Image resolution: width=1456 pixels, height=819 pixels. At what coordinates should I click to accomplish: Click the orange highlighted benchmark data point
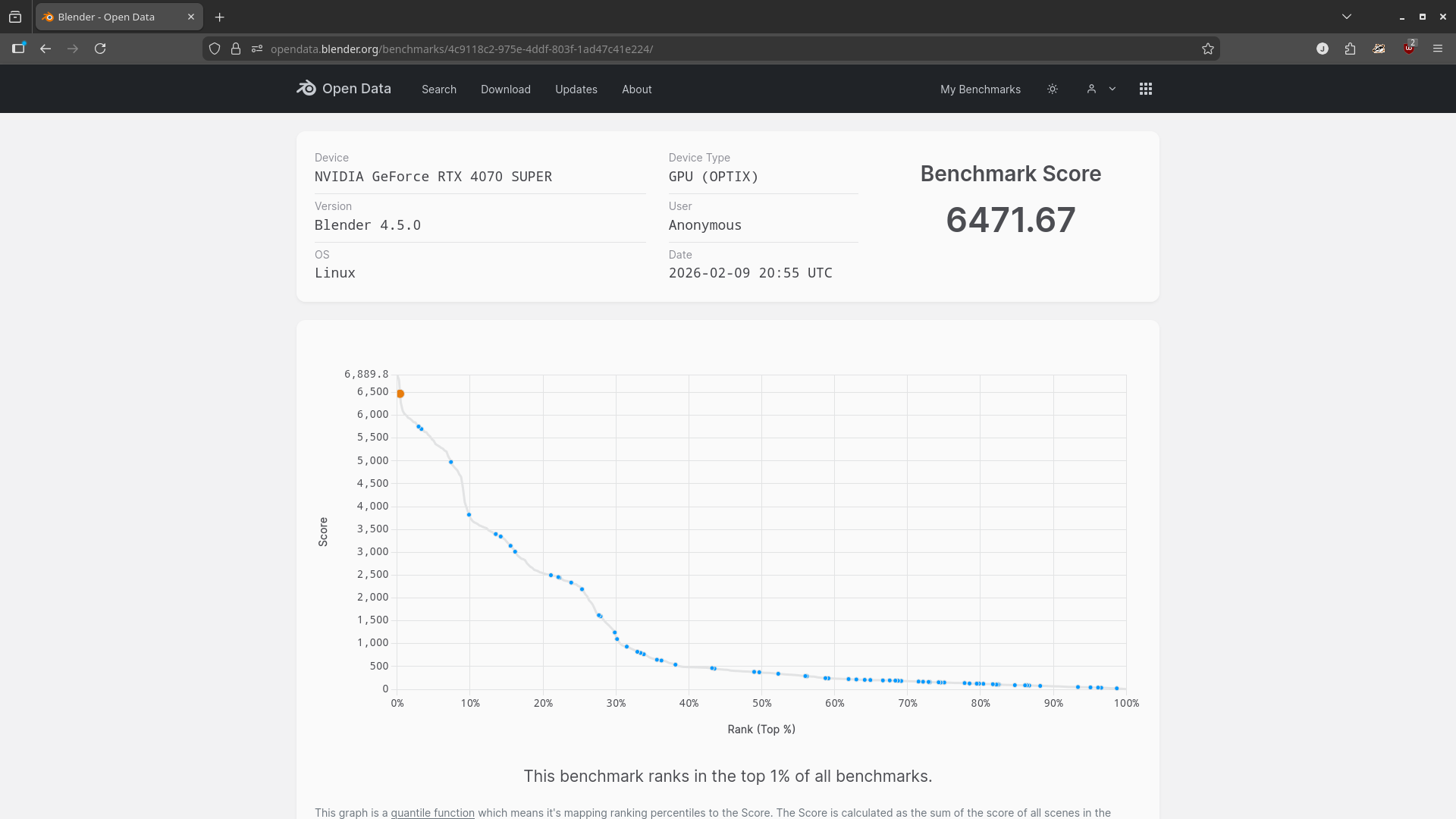pos(400,394)
